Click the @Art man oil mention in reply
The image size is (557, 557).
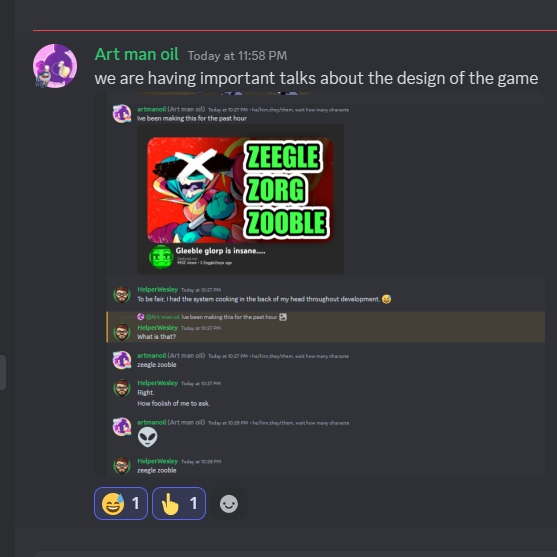click(x=163, y=317)
